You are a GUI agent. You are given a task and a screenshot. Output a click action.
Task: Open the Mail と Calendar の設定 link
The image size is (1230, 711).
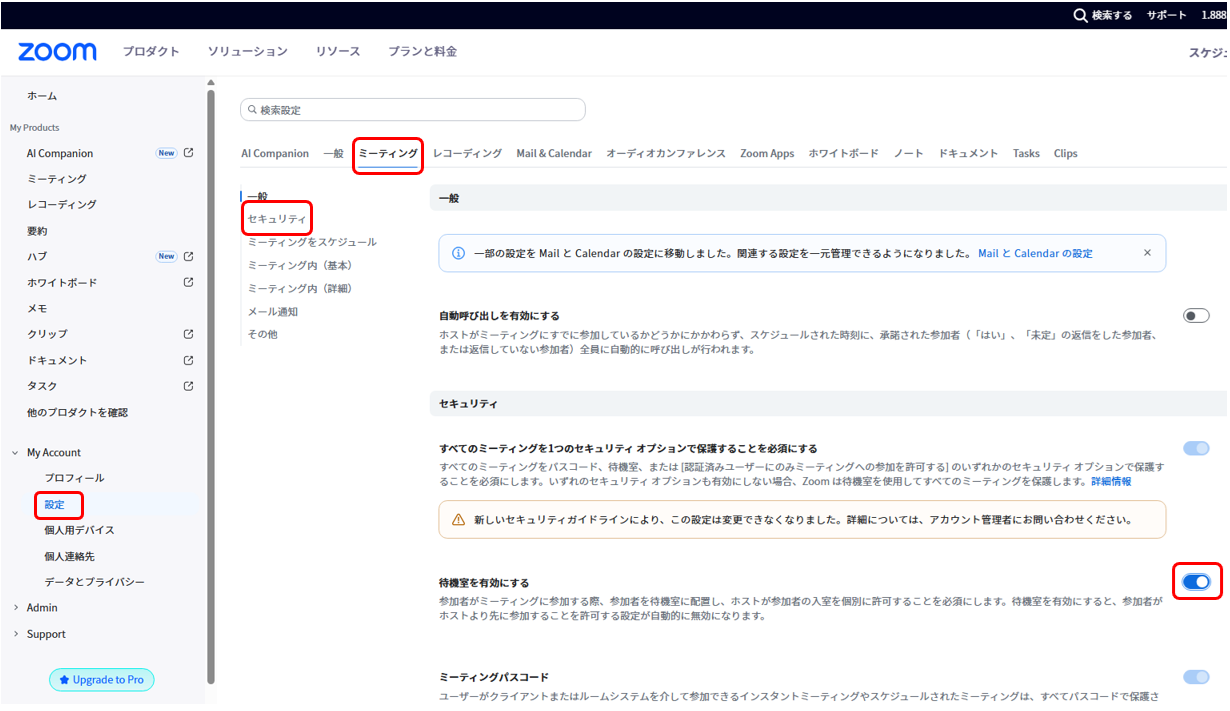1035,254
